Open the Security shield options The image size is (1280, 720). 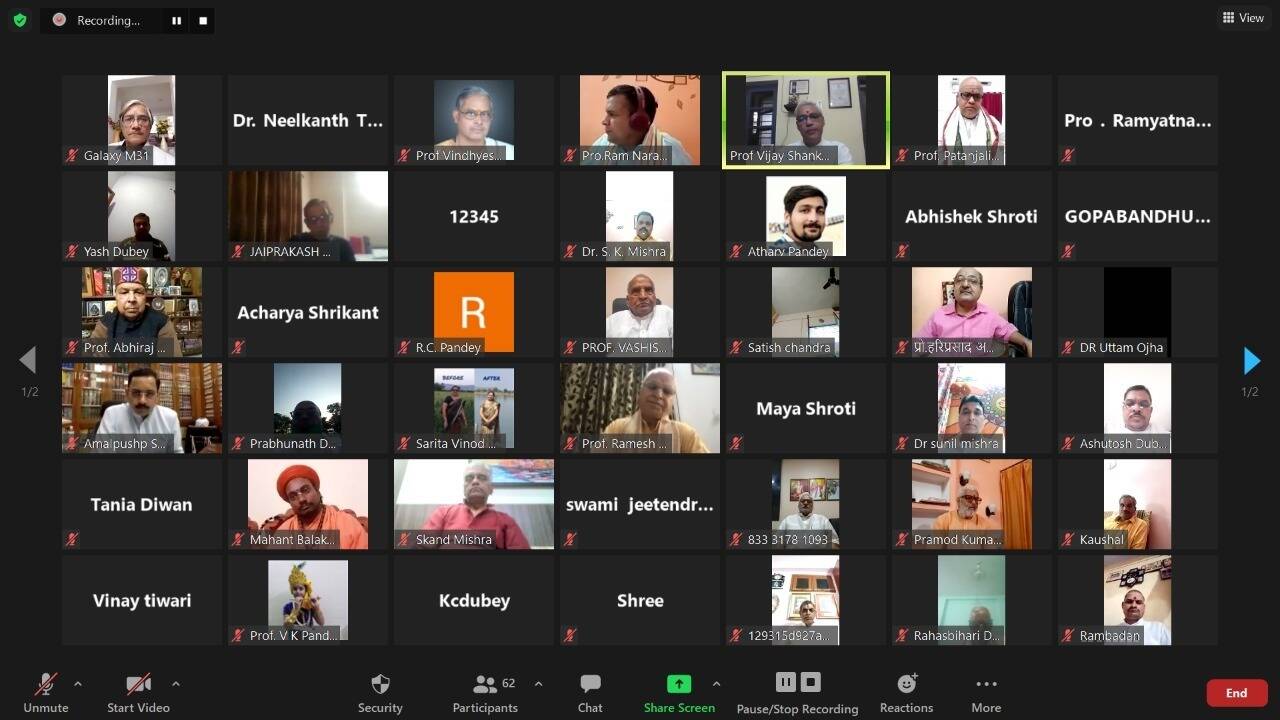tap(380, 693)
